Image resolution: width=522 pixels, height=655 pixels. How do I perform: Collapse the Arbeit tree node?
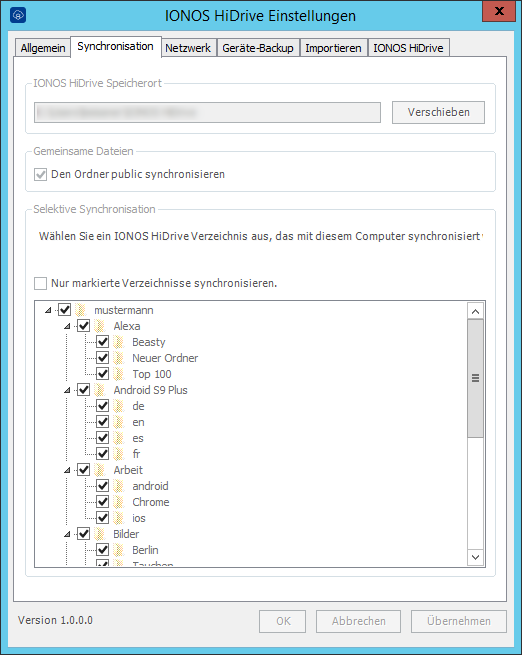67,470
